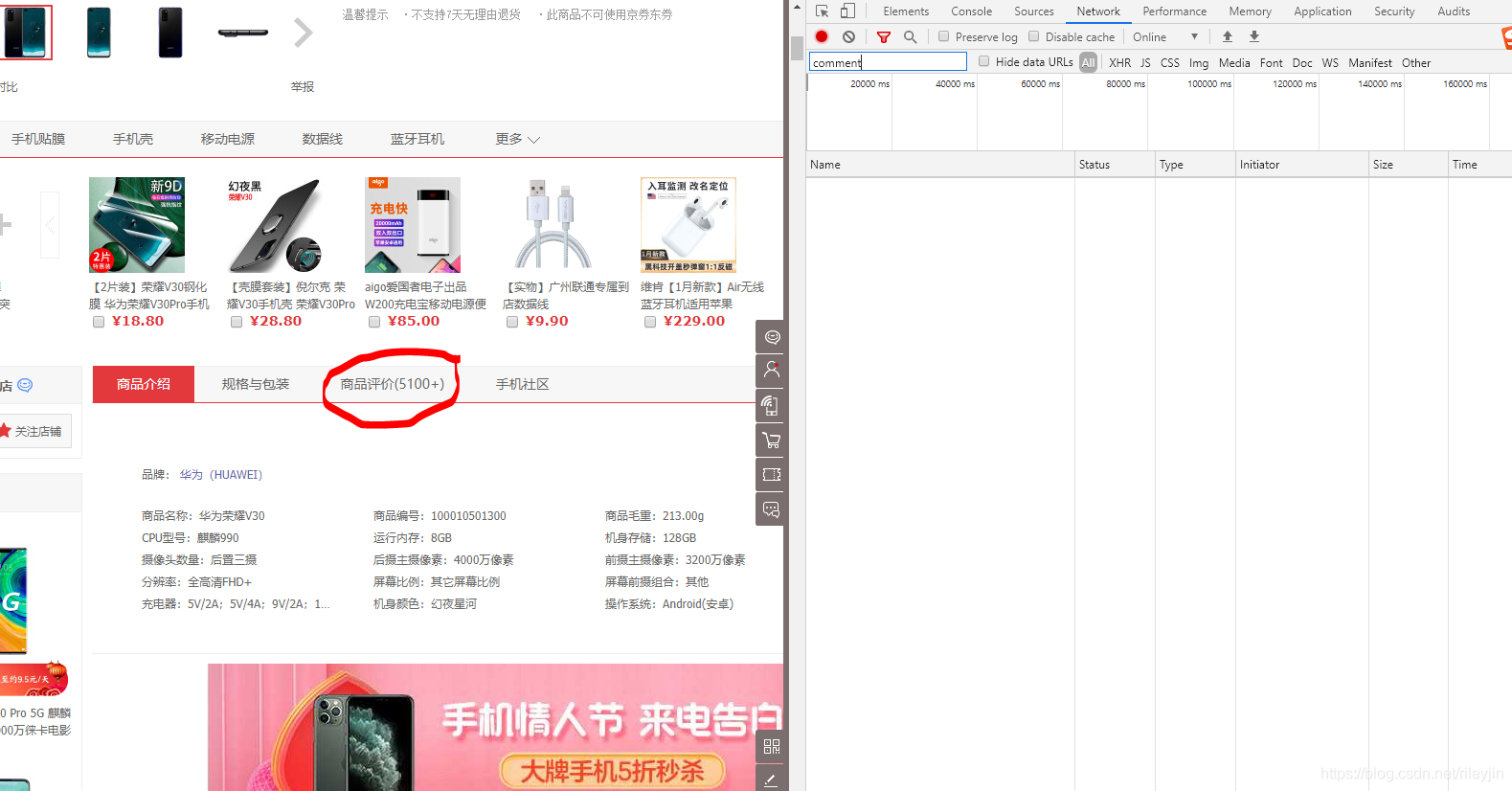Switch to the Performance tab
This screenshot has height=791, width=1512.
tap(1174, 11)
